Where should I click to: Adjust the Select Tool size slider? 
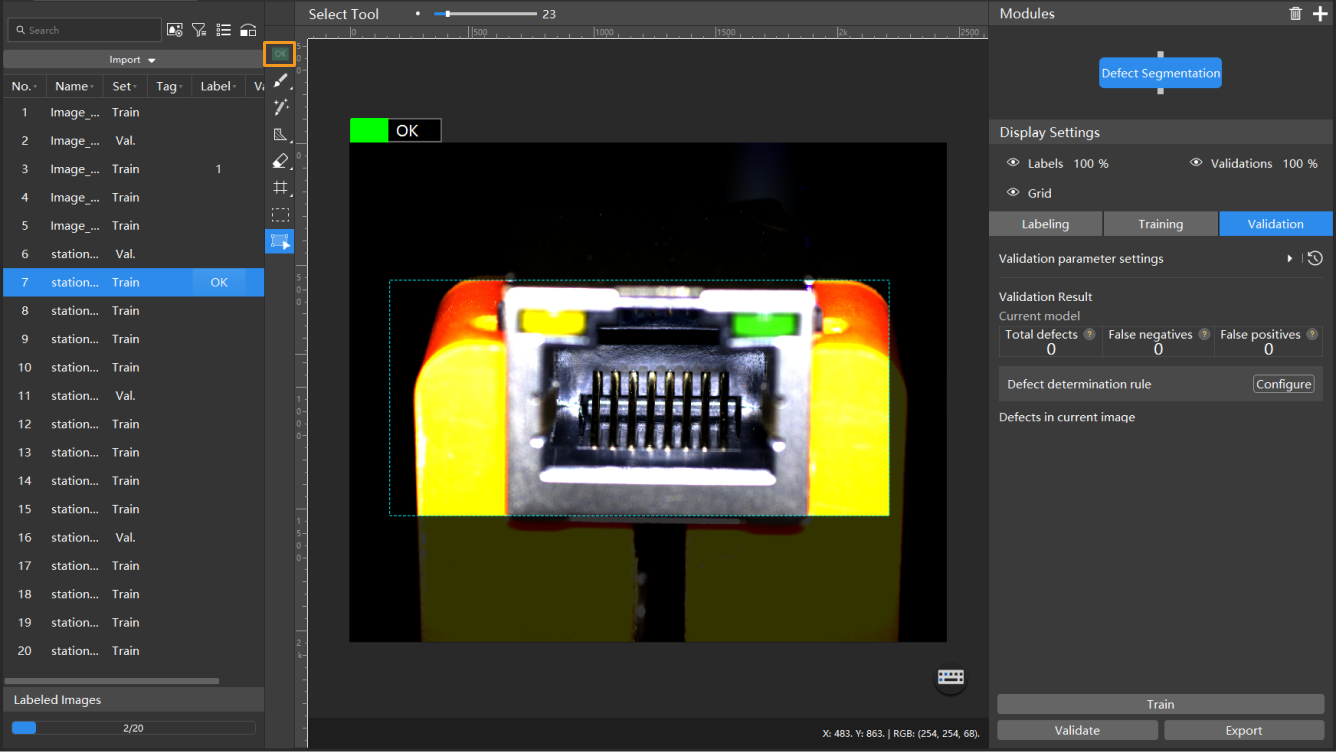(x=486, y=14)
